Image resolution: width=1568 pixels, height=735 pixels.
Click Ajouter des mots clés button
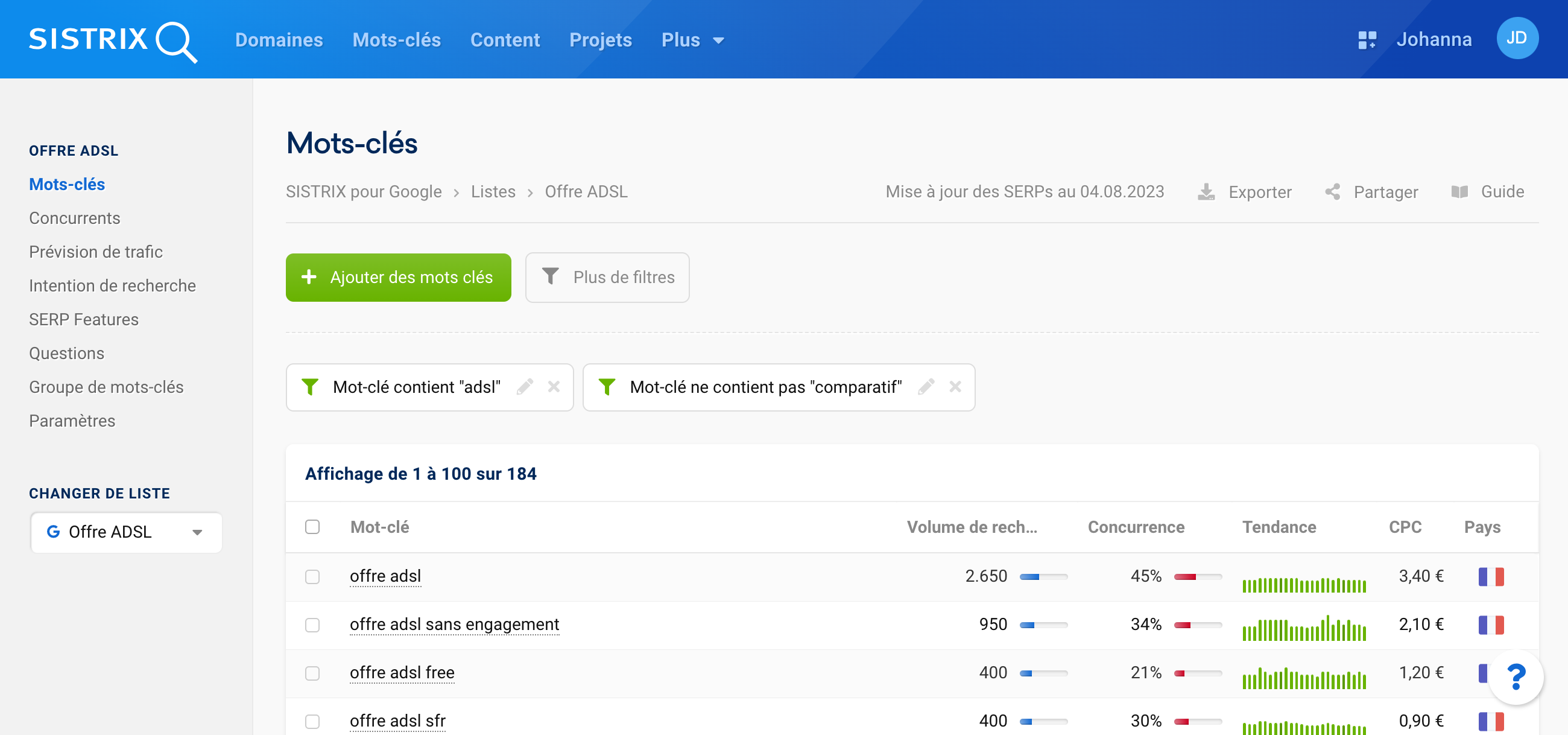398,277
